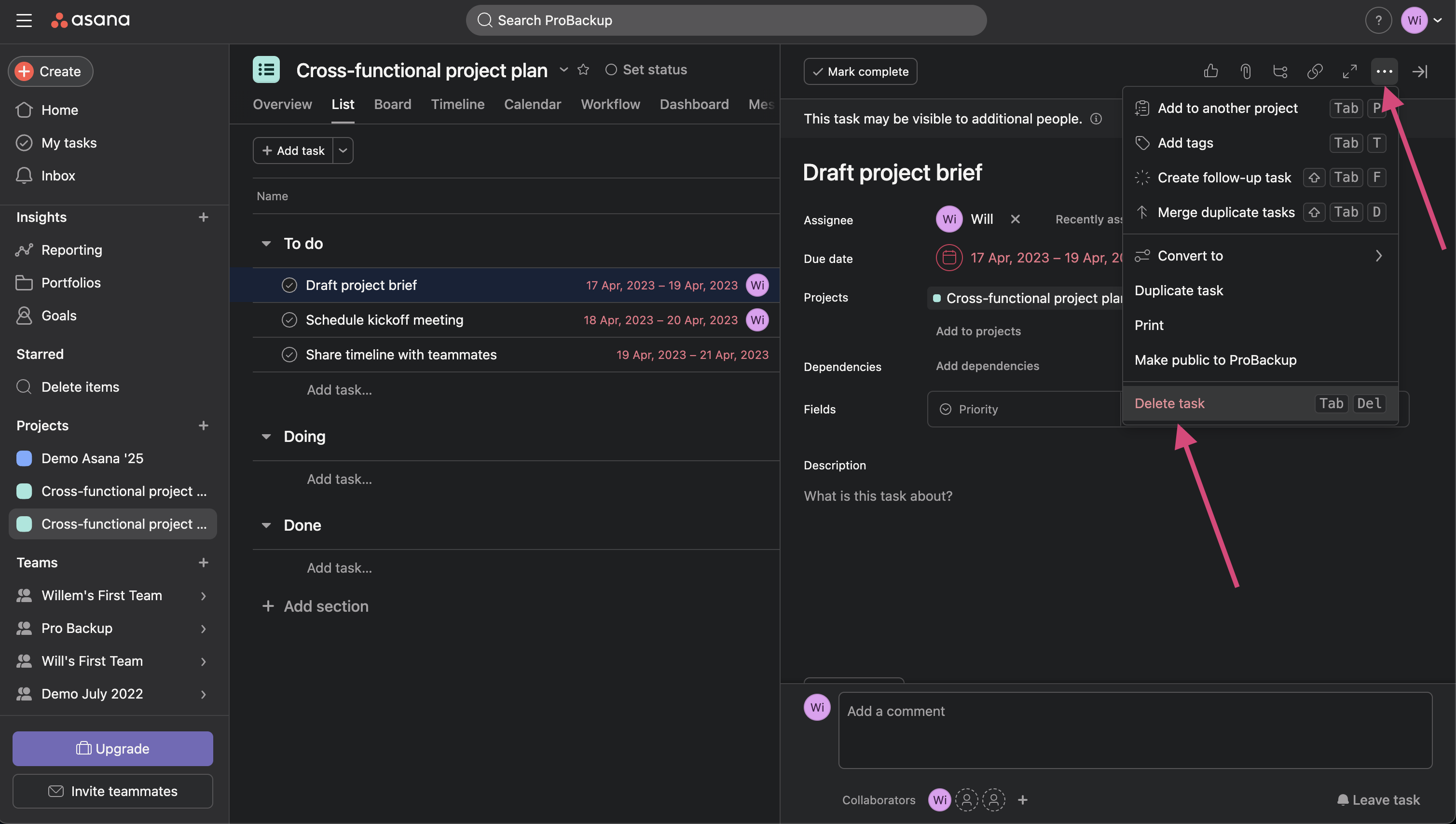Copy task link via chain icon
Viewport: 1456px width, 824px height.
tap(1315, 71)
